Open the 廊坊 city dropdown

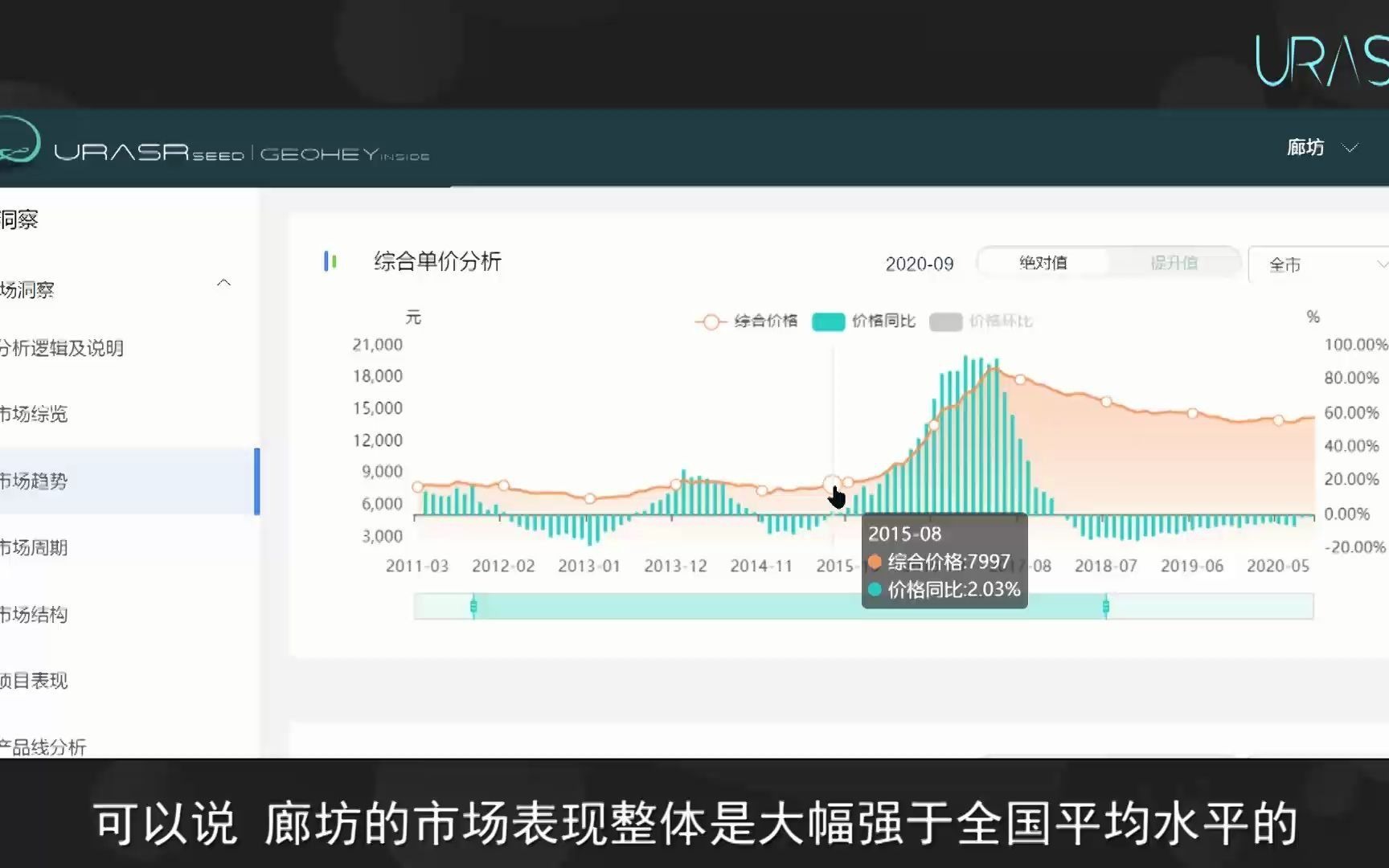coord(1321,148)
